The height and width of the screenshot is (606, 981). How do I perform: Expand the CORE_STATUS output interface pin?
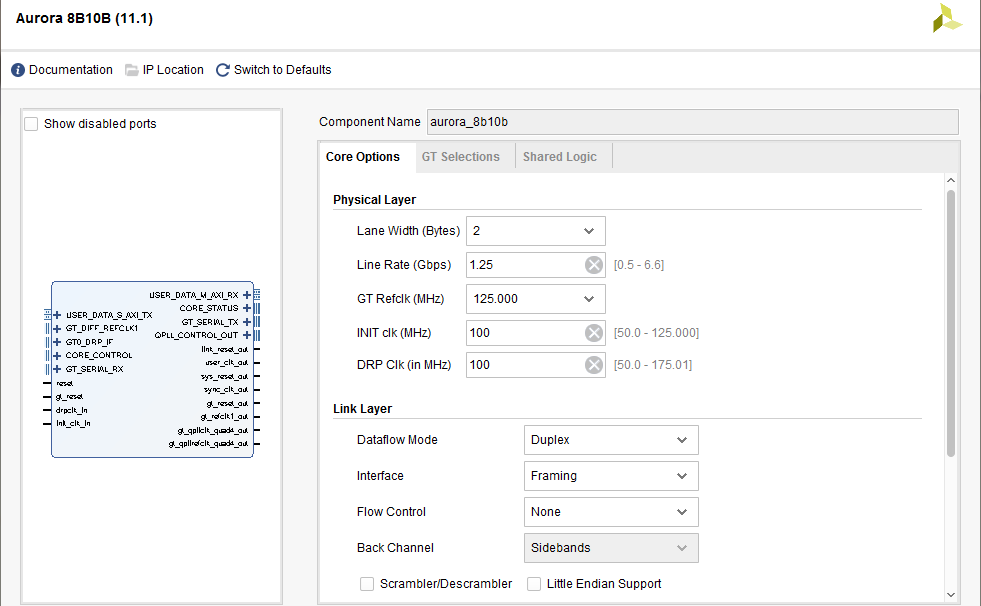[247, 308]
